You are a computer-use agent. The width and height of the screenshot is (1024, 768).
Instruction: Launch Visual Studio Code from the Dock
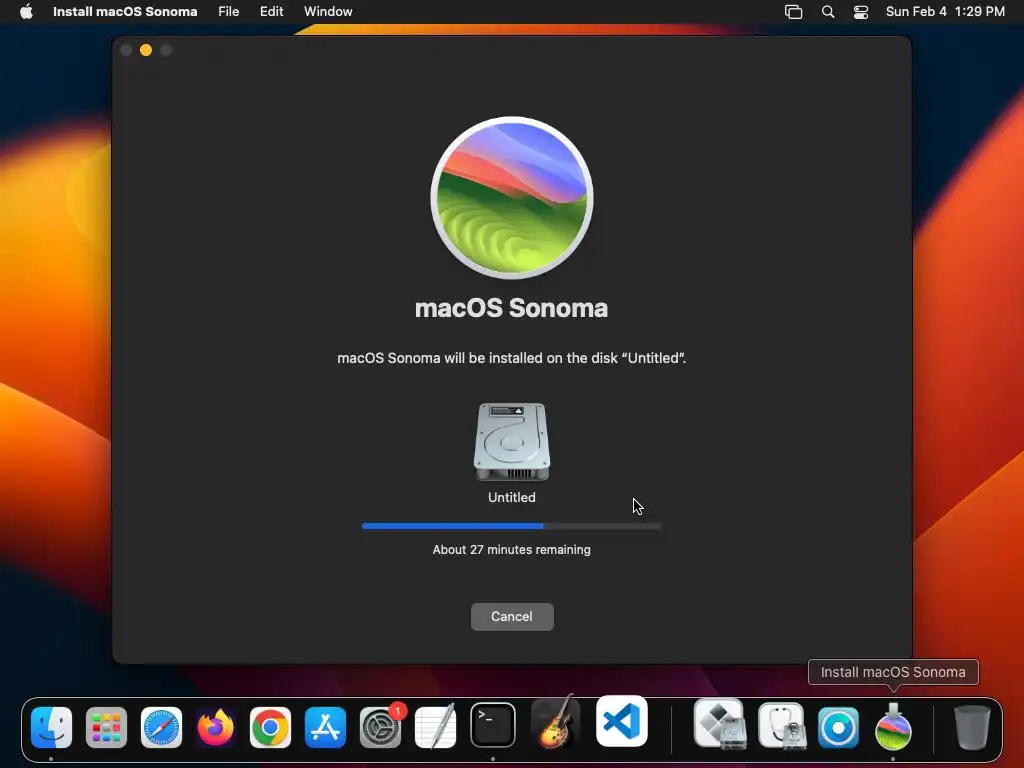(622, 721)
